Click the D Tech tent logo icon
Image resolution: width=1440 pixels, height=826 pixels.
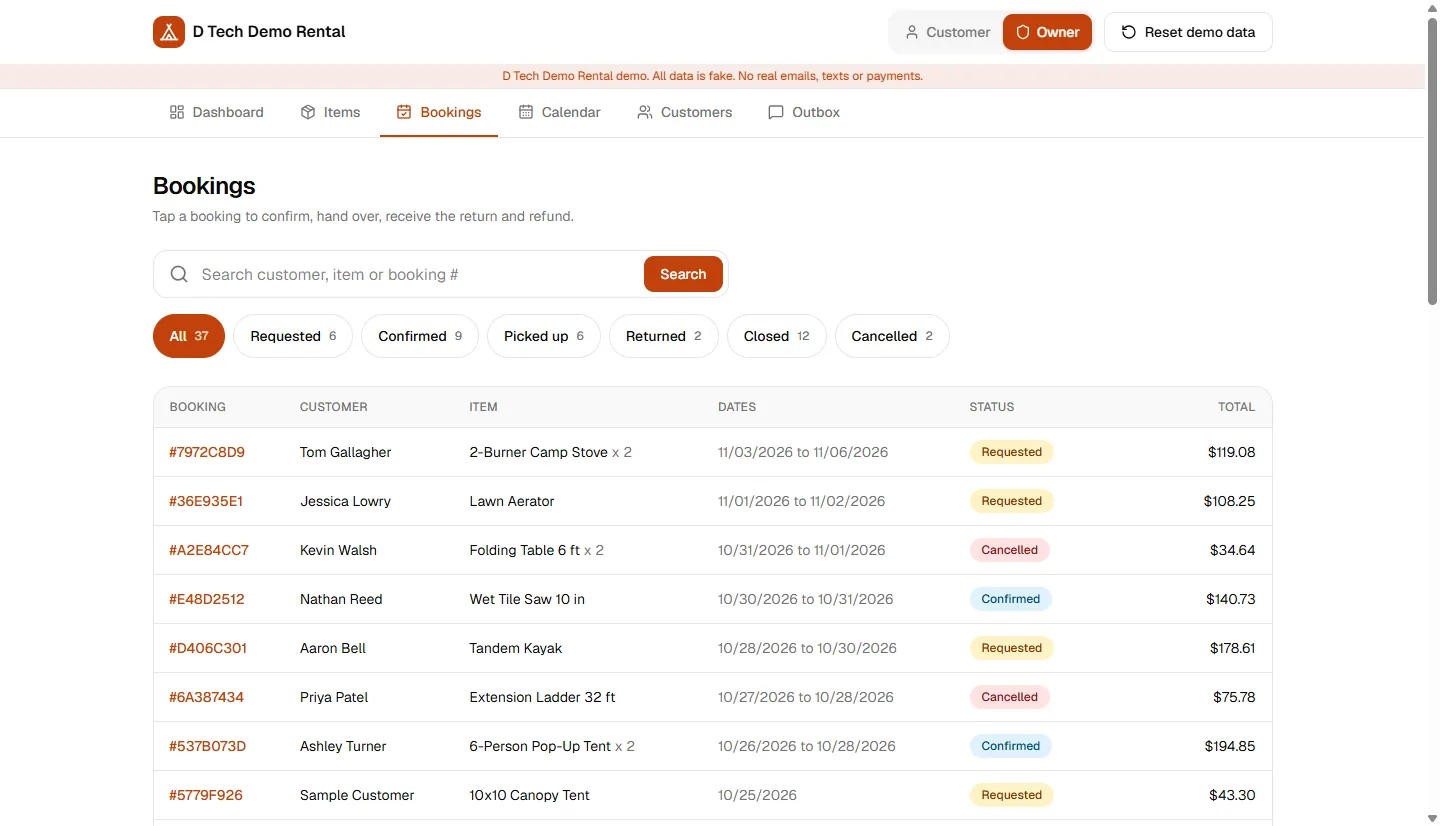click(169, 32)
